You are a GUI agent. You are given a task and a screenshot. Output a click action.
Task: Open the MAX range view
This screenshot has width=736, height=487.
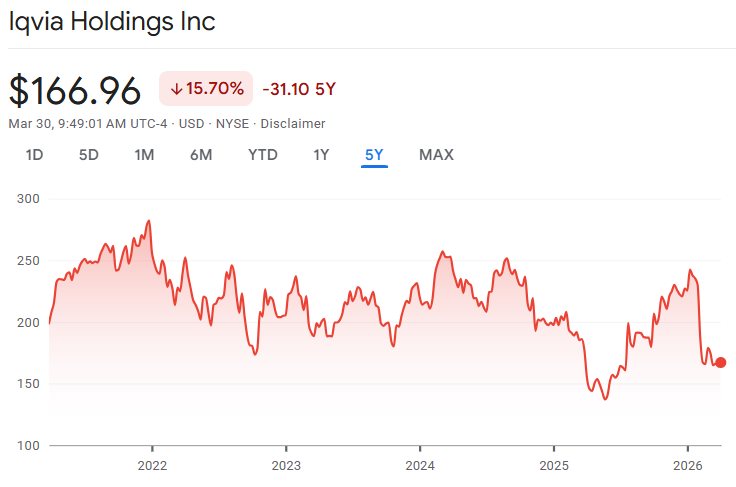pyautogui.click(x=436, y=155)
